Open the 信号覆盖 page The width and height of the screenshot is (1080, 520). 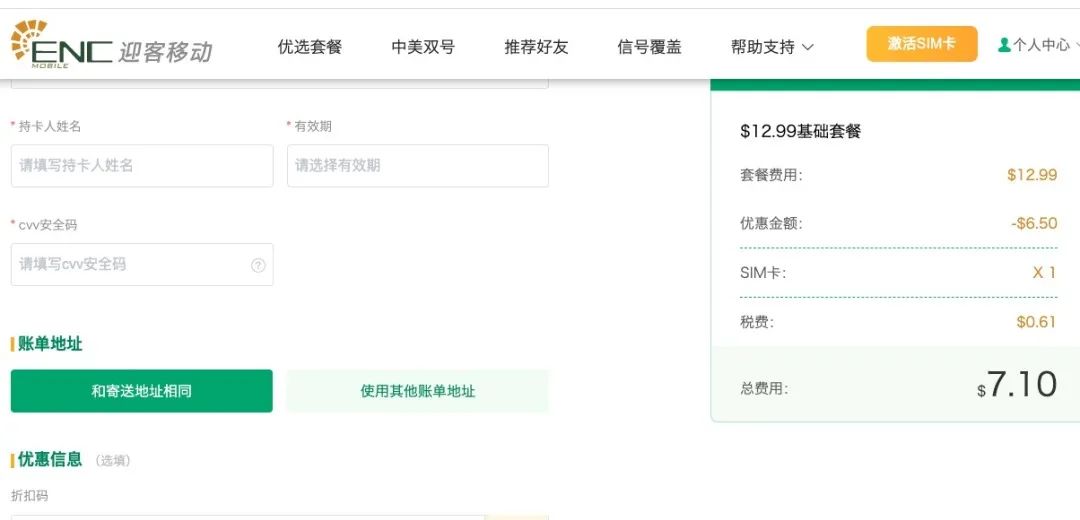(649, 47)
